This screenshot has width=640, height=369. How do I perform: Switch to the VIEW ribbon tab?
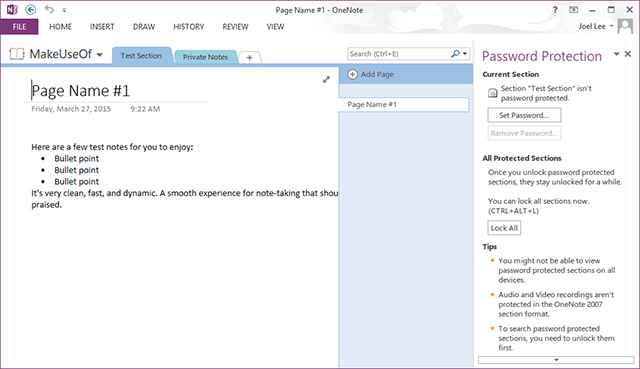pos(275,27)
